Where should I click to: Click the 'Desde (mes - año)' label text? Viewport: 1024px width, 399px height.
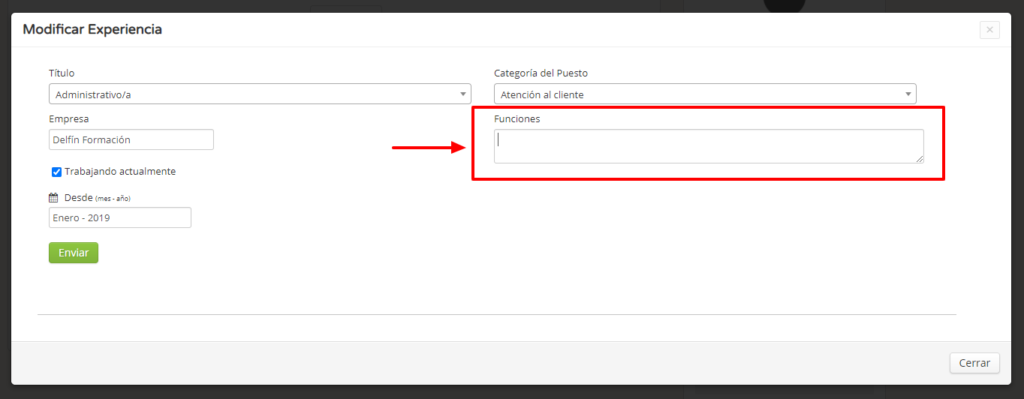click(102, 197)
